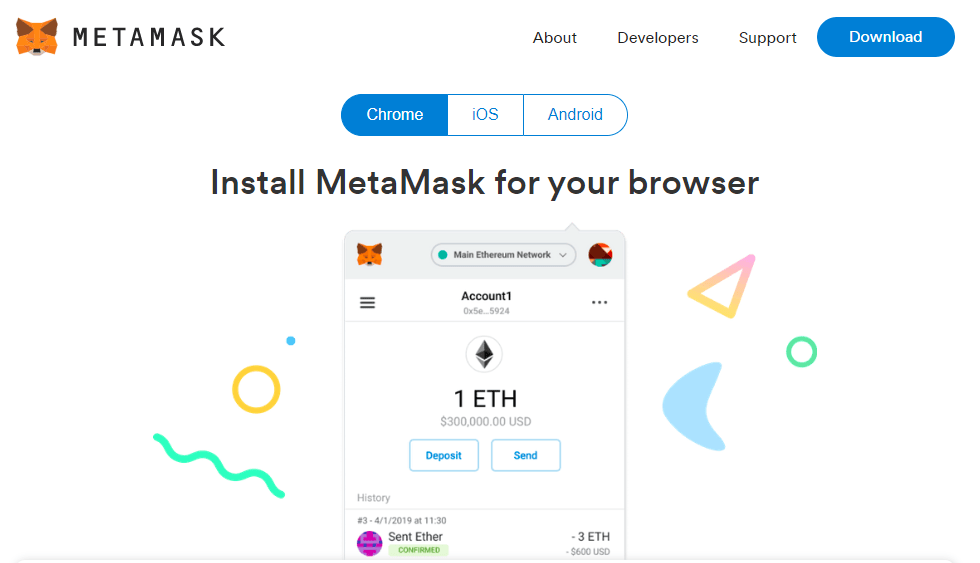This screenshot has width=980, height=563.
Task: Click the MetaMask fox logo in header
Action: click(37, 37)
